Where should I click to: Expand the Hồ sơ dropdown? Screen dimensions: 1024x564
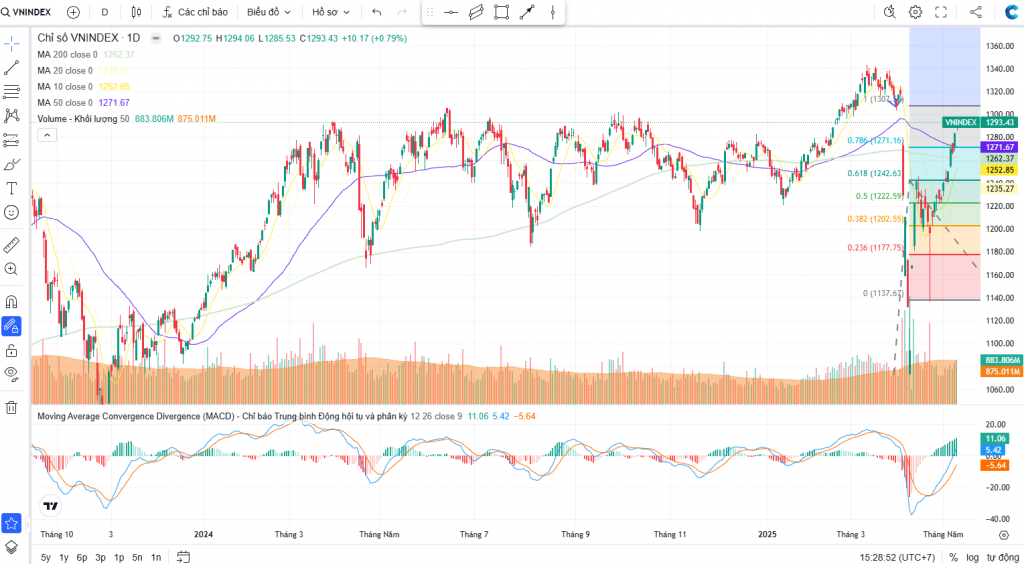(x=330, y=12)
